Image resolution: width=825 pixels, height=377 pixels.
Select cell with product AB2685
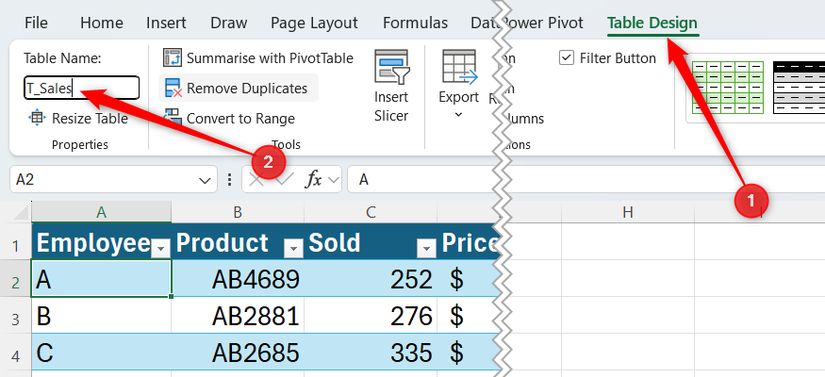[238, 352]
